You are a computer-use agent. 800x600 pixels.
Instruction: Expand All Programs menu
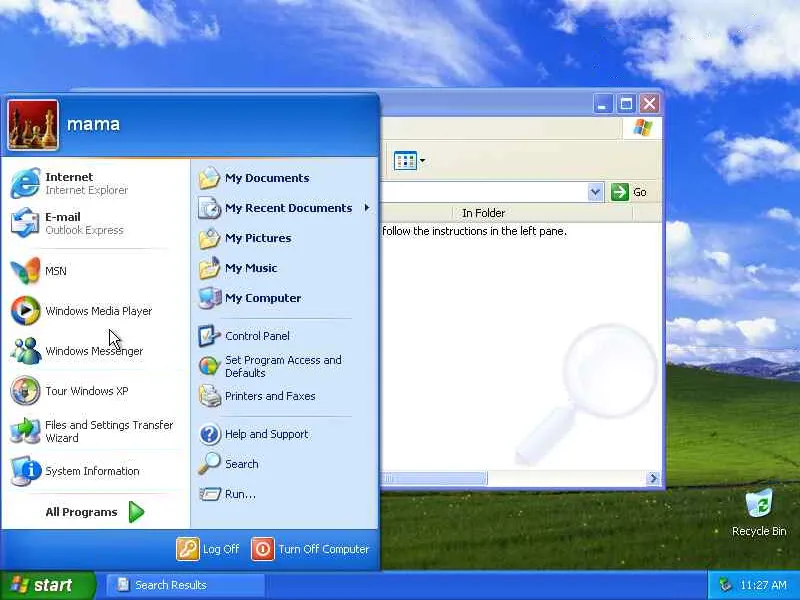point(95,512)
